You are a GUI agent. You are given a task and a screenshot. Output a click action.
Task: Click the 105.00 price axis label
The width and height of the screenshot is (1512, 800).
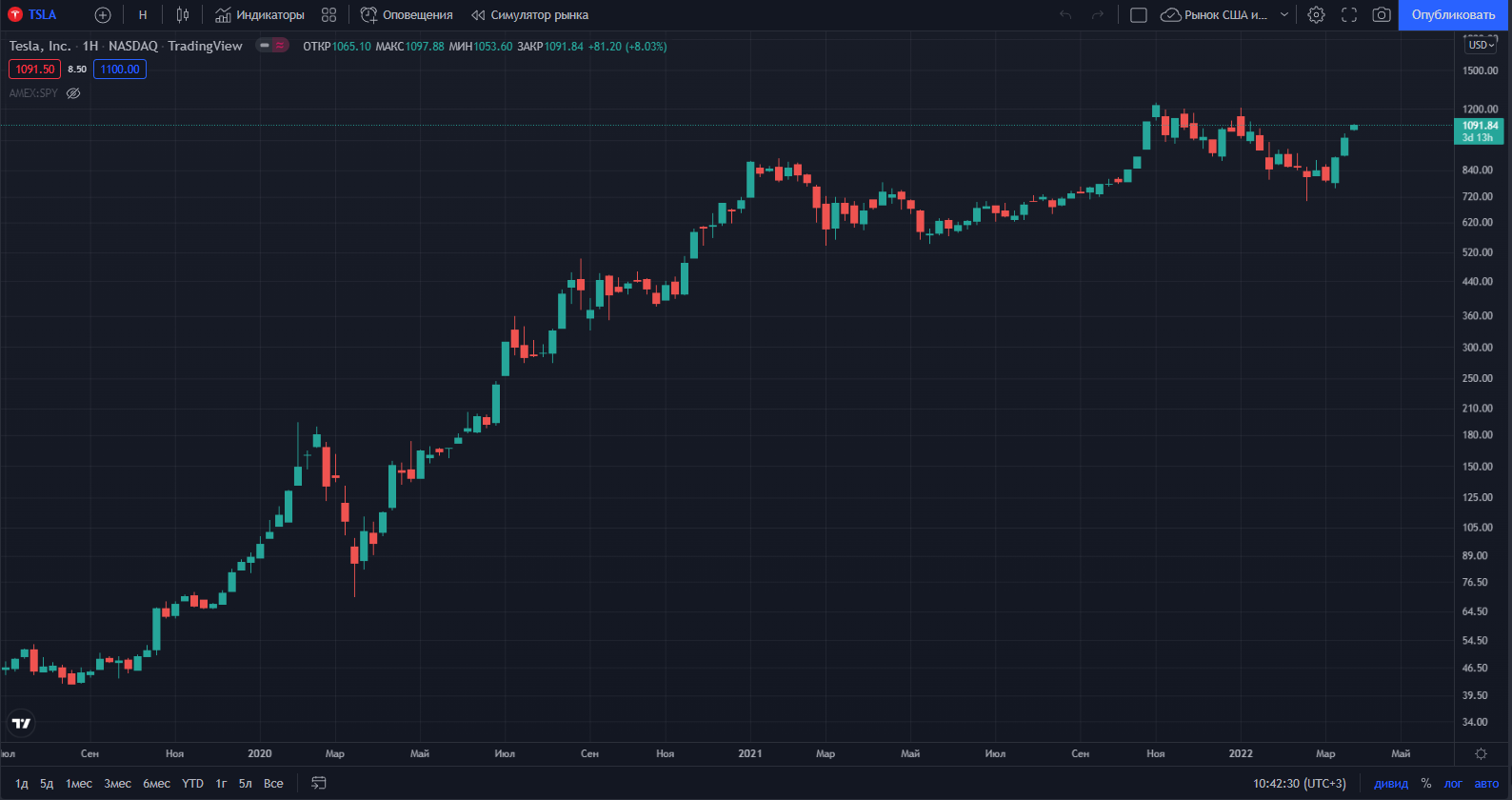[x=1478, y=528]
